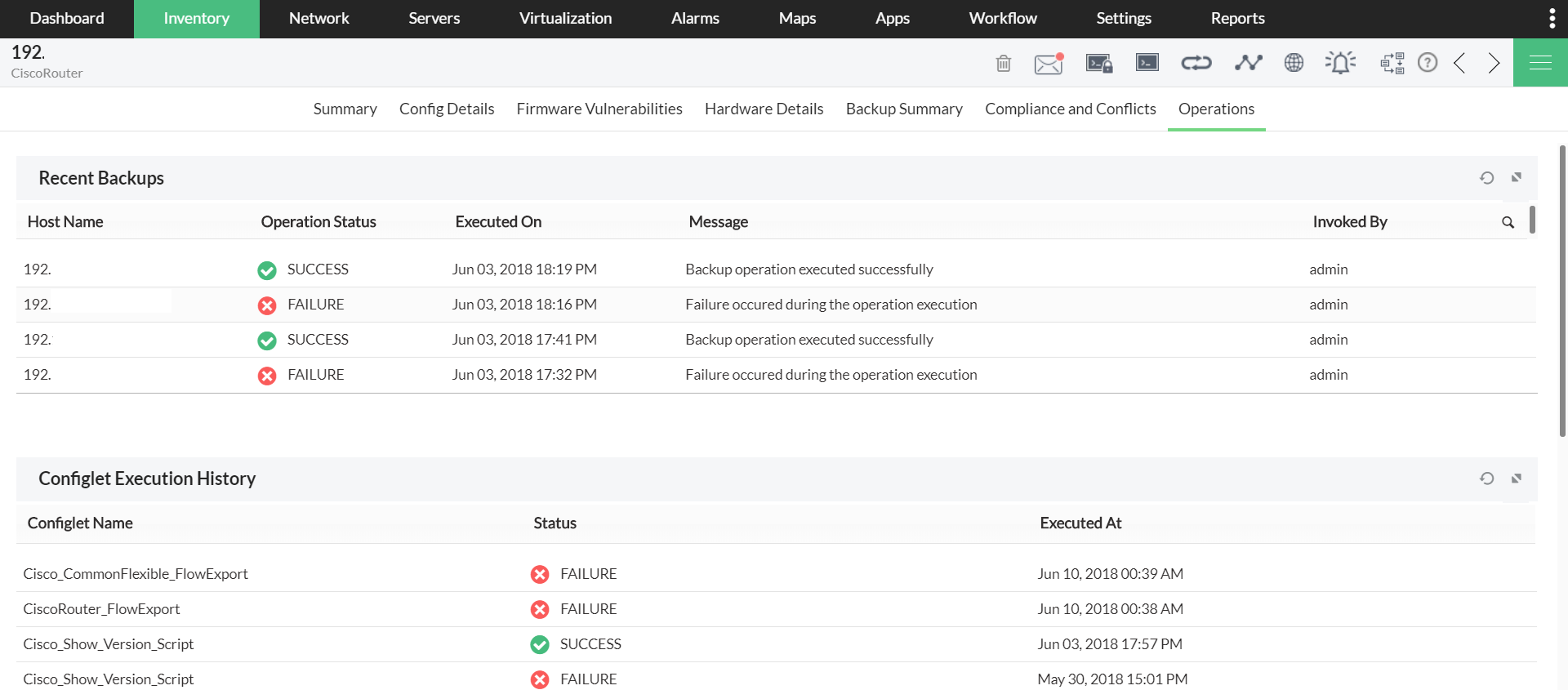Refresh the Recent Backups panel
The height and width of the screenshot is (690, 1568).
point(1487,178)
